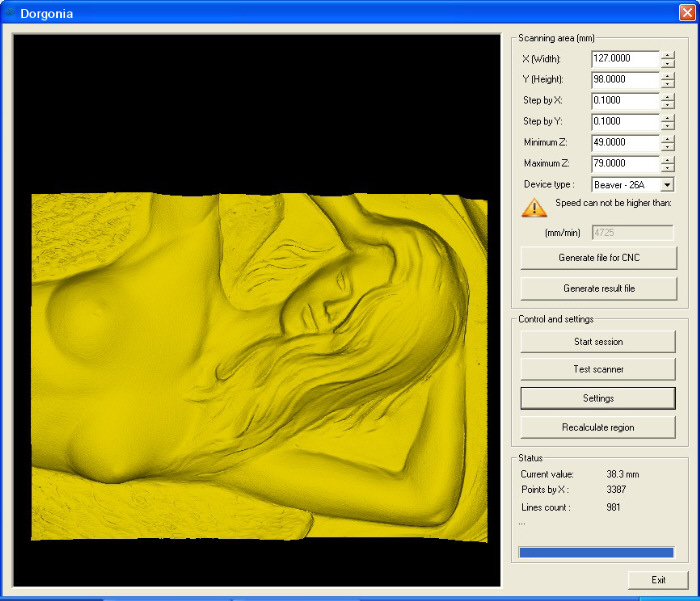700x601 pixels.
Task: Click the warning triangle icon
Action: (535, 208)
